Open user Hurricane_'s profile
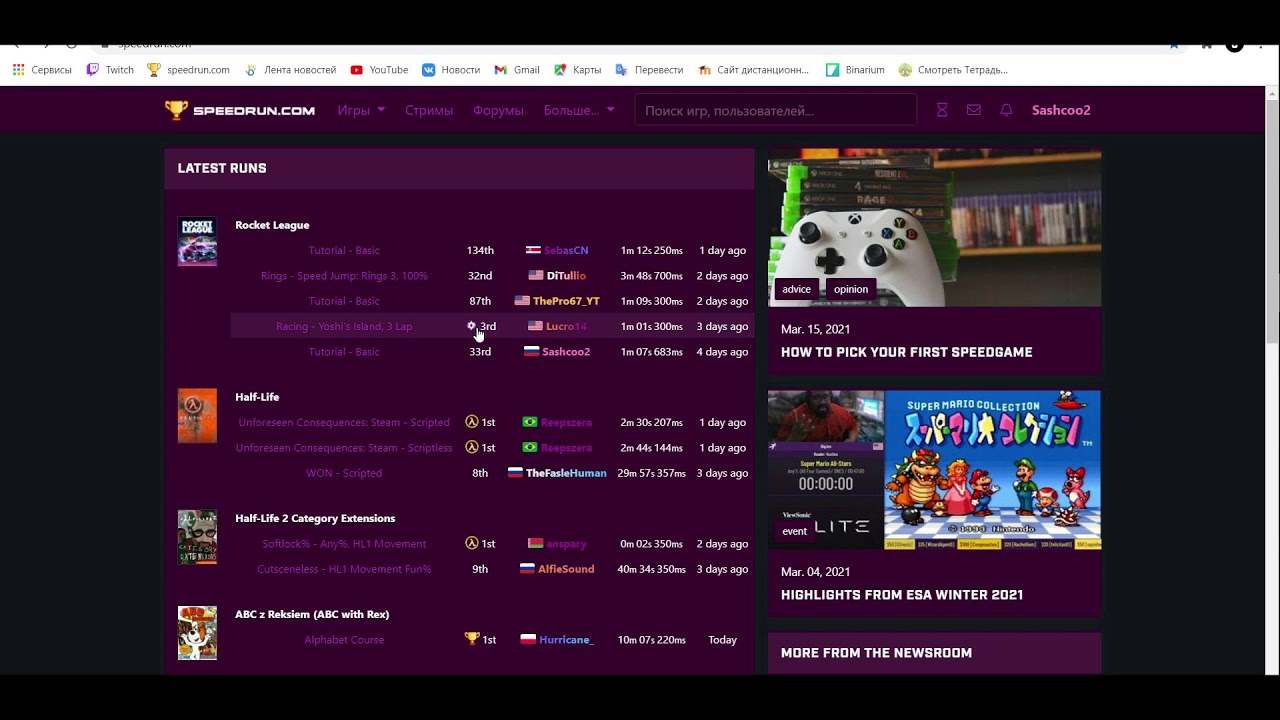The image size is (1280, 720). [x=566, y=640]
